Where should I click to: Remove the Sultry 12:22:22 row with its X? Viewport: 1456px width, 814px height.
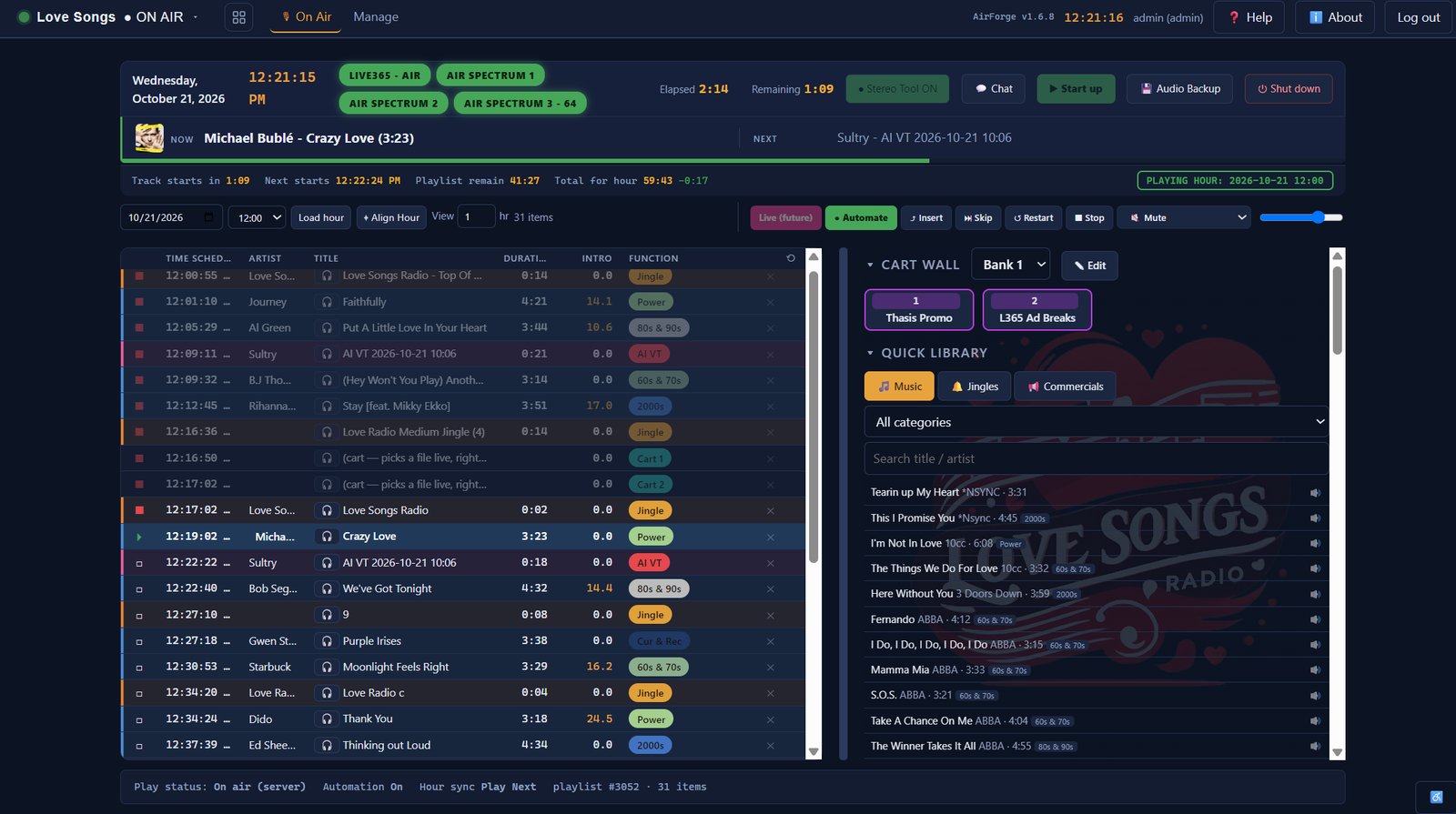click(770, 563)
